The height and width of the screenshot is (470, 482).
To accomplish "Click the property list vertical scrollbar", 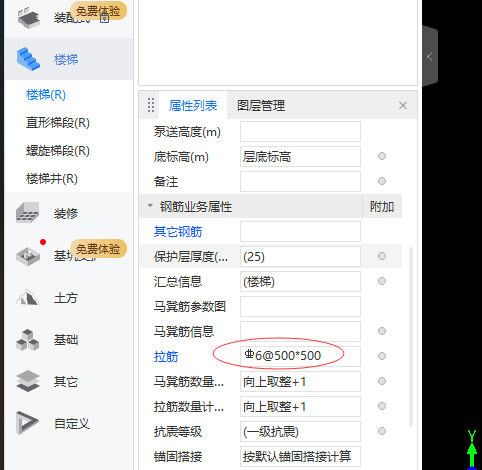I will click(x=411, y=337).
